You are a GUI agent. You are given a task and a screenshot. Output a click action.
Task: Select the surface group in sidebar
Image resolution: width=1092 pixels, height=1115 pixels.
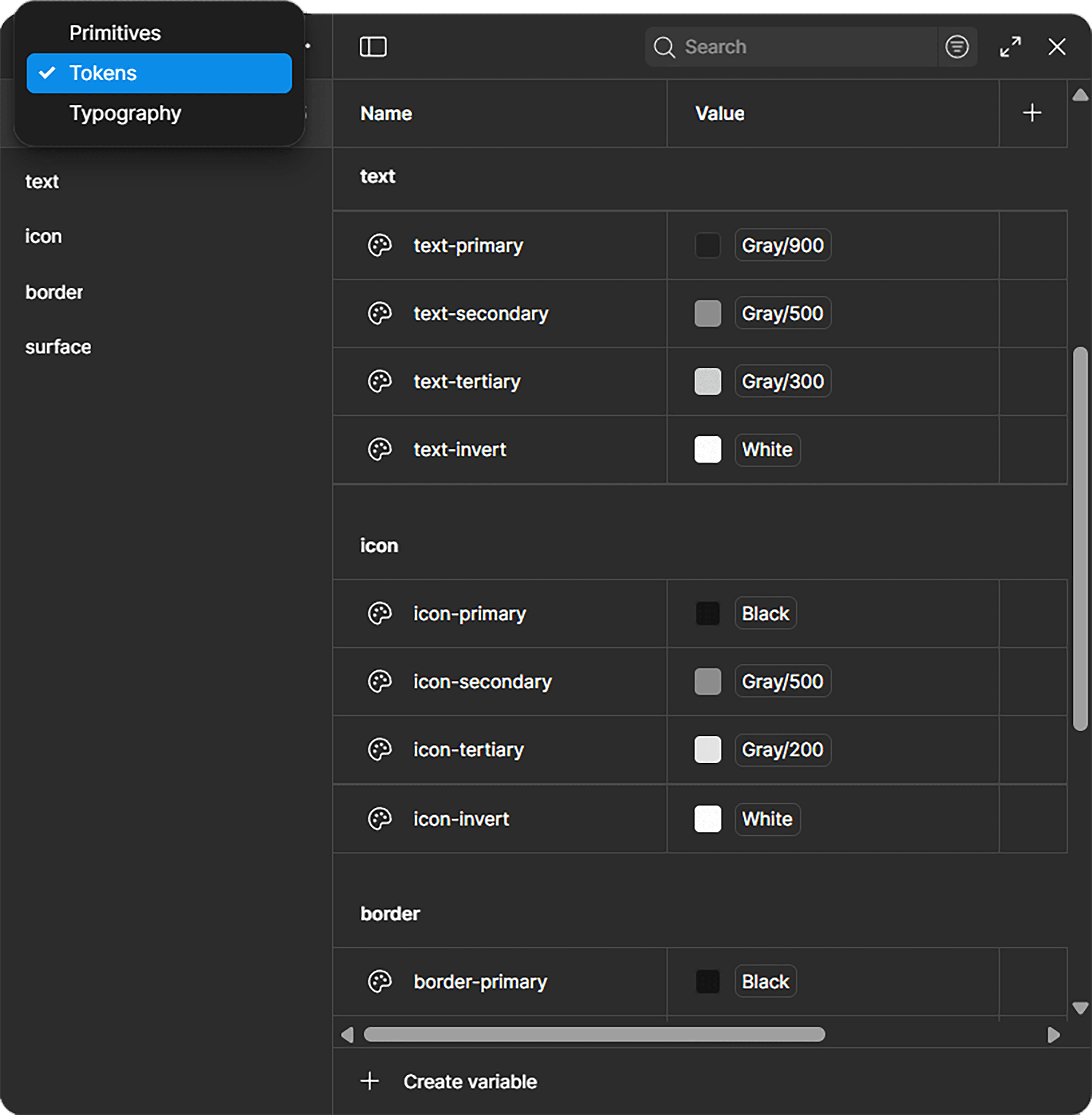coord(58,347)
